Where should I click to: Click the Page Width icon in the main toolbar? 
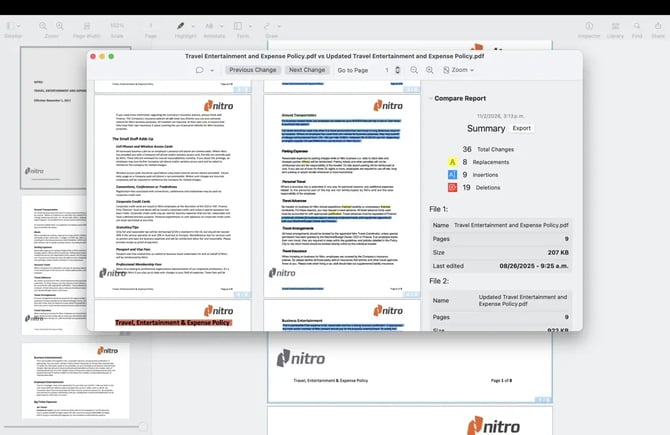pos(87,26)
